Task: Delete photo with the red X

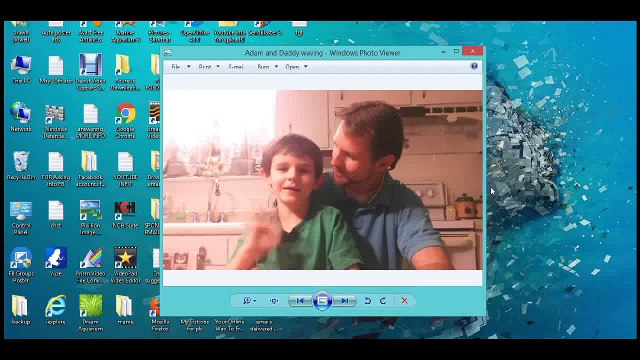Action: pyautogui.click(x=404, y=301)
